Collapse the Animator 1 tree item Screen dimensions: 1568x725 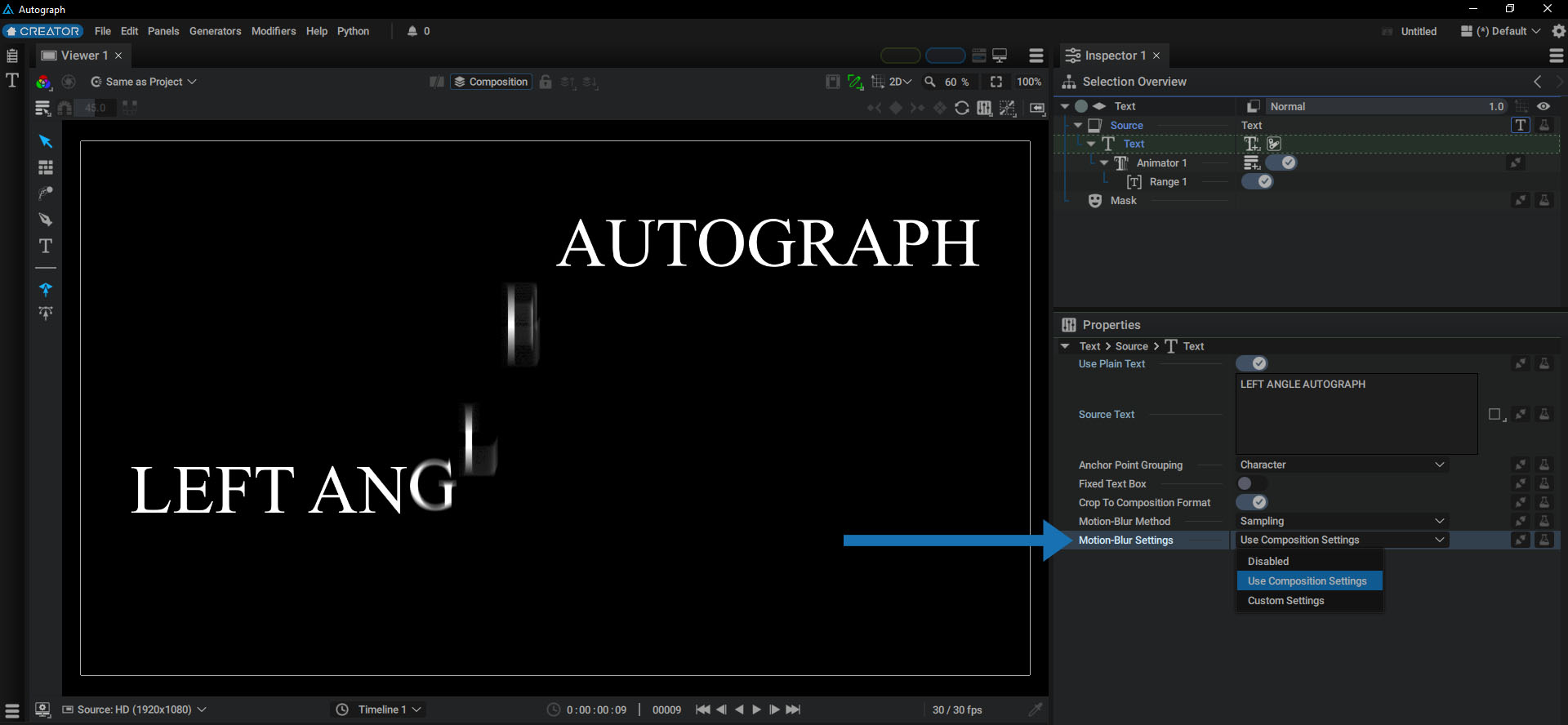(x=1104, y=162)
